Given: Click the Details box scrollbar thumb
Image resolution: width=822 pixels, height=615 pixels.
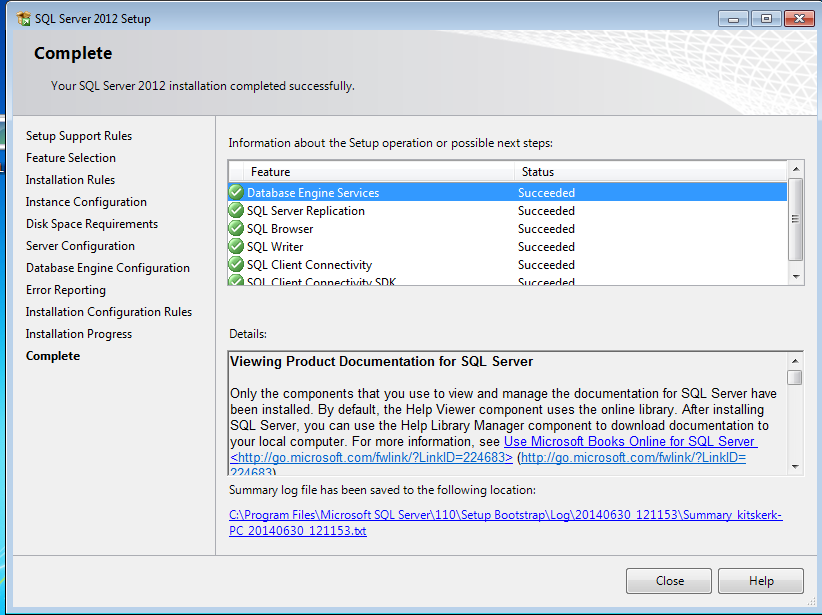Looking at the screenshot, I should click(794, 377).
